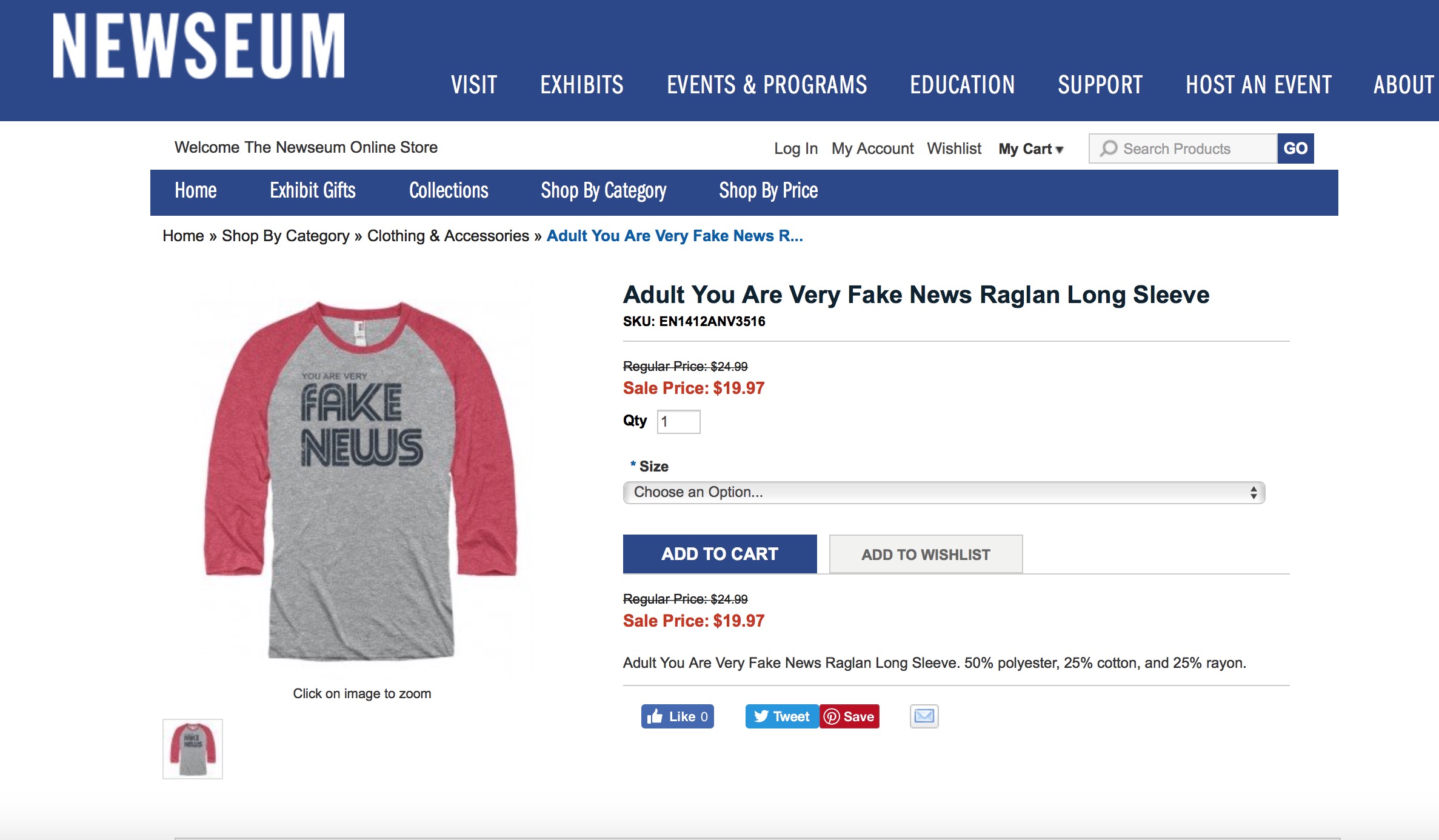1439x840 pixels.
Task: Go to Exhibit Gifts tab
Action: (x=312, y=191)
